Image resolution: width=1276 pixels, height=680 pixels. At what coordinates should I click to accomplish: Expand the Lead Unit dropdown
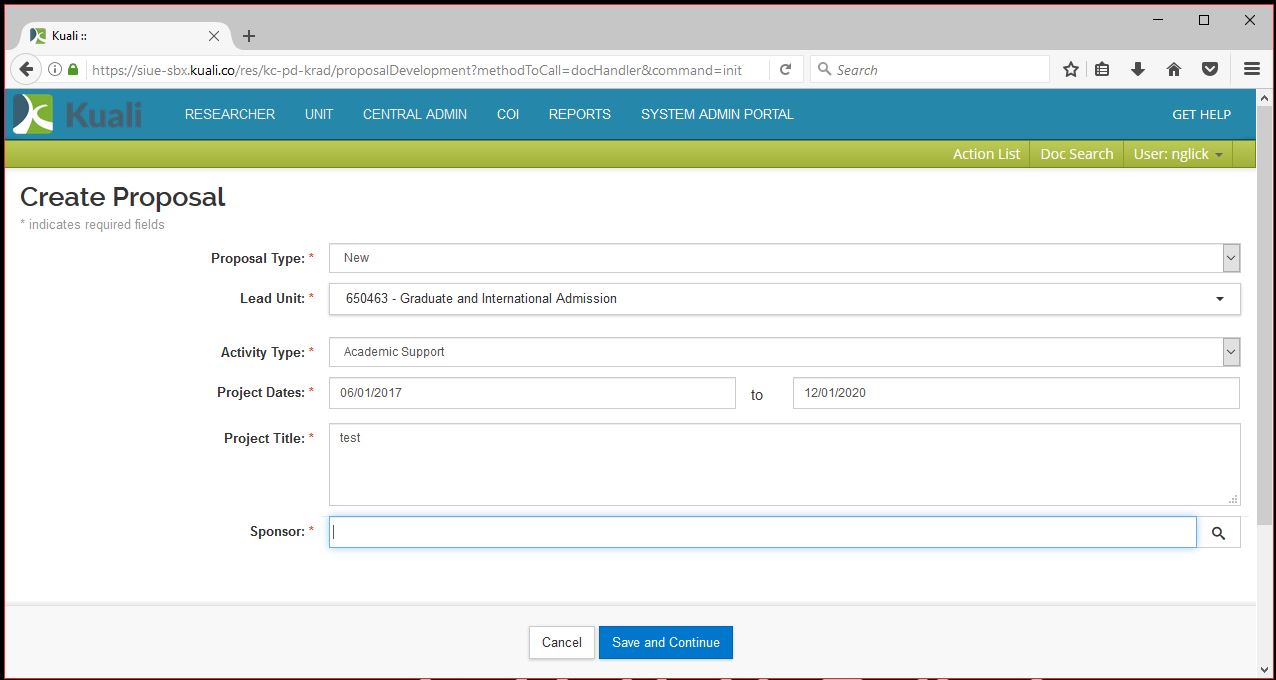[1219, 299]
